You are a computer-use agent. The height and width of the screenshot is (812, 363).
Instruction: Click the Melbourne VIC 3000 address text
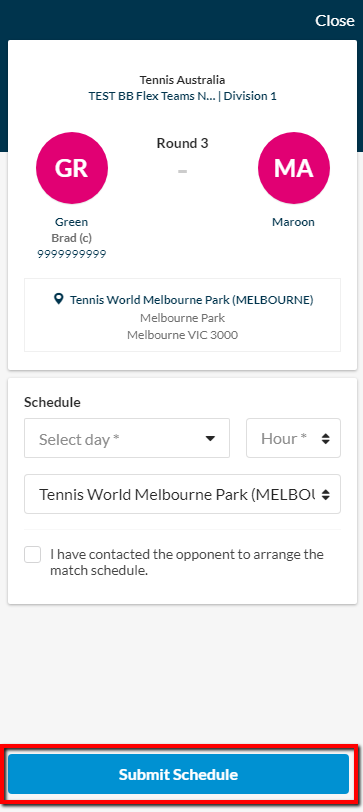(x=182, y=335)
